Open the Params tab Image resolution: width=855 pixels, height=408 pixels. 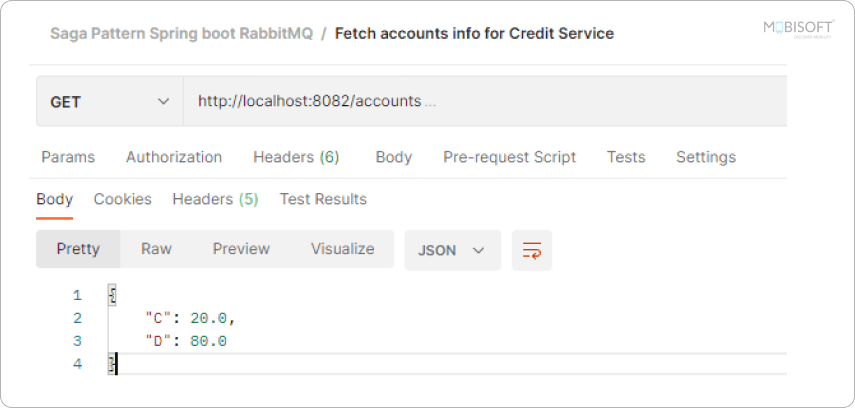[68, 157]
